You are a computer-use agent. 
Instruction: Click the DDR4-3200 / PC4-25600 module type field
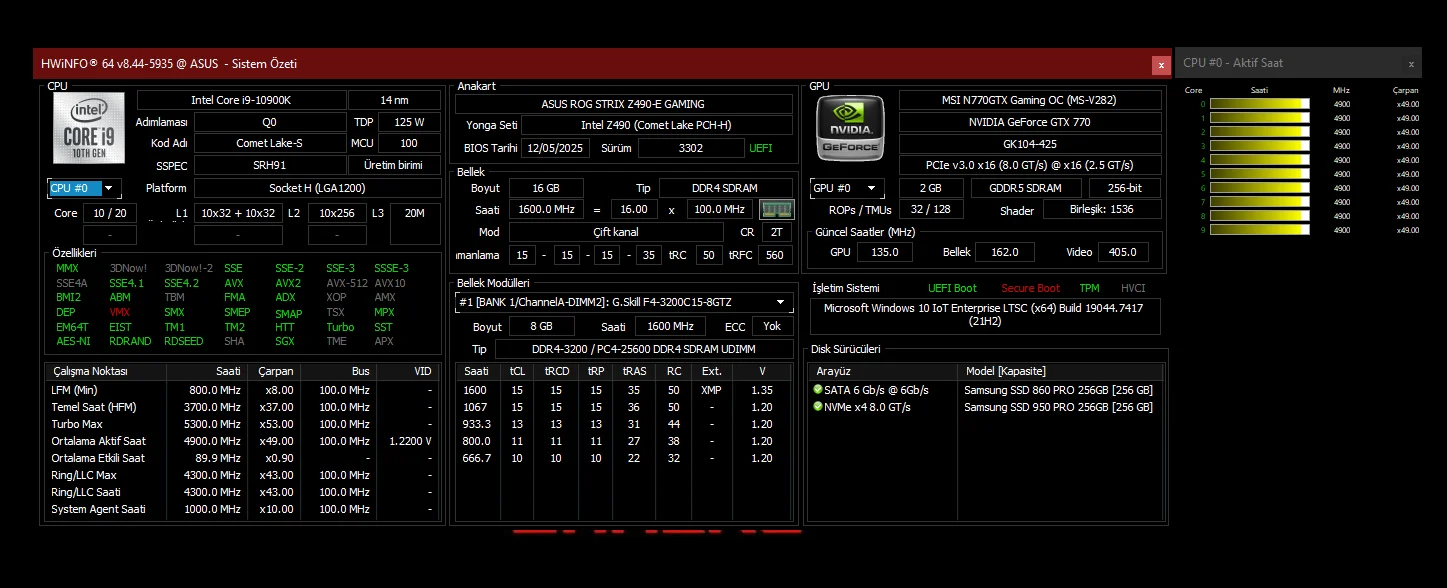pos(643,349)
